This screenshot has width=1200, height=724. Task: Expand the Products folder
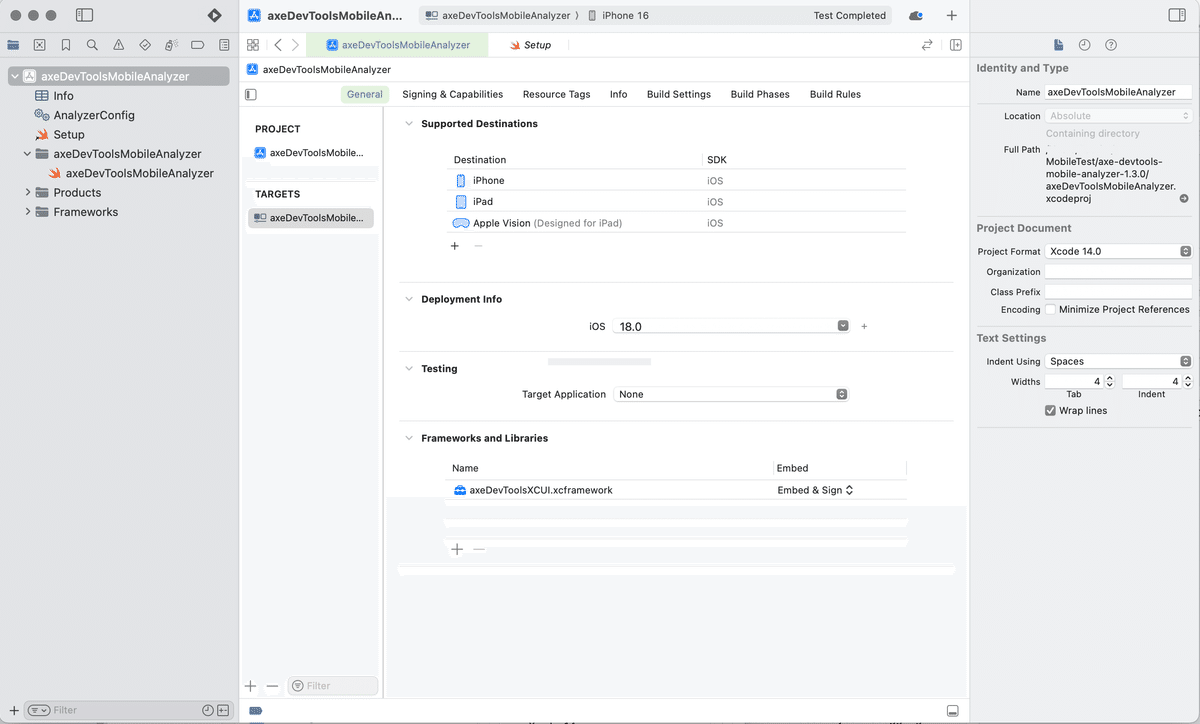point(28,193)
